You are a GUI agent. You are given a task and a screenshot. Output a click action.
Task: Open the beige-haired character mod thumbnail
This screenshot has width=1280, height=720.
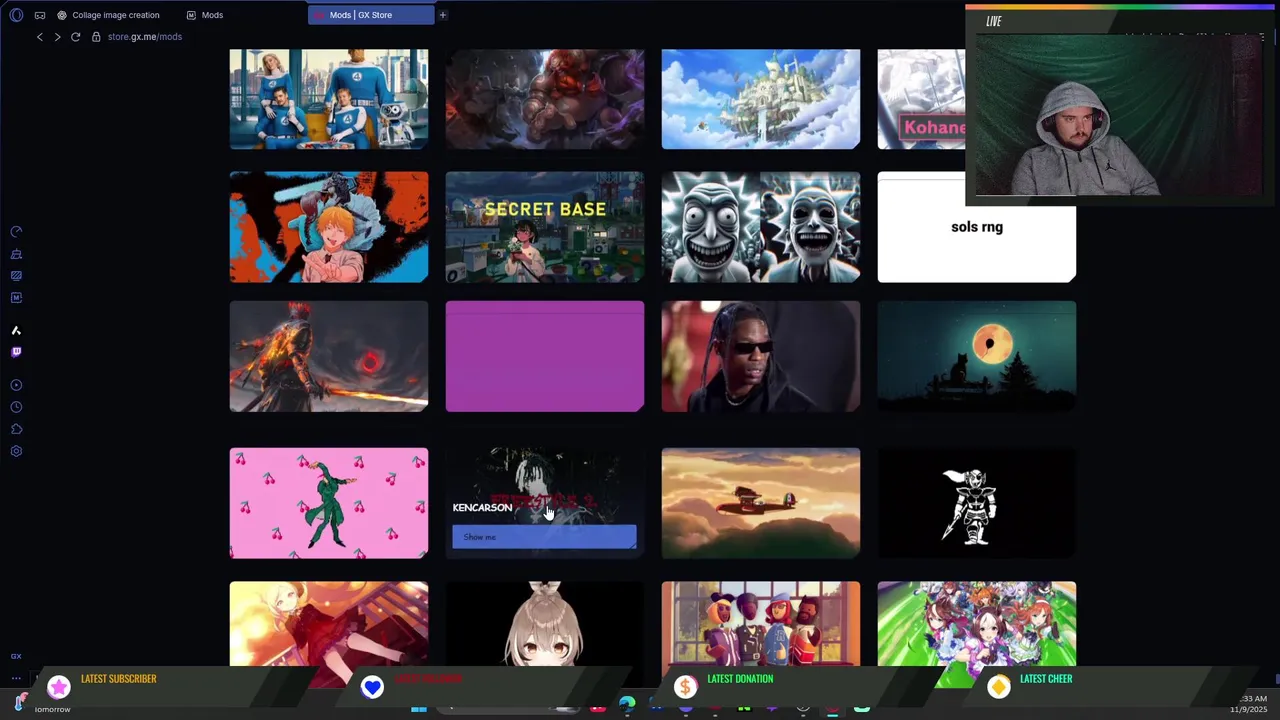[545, 623]
